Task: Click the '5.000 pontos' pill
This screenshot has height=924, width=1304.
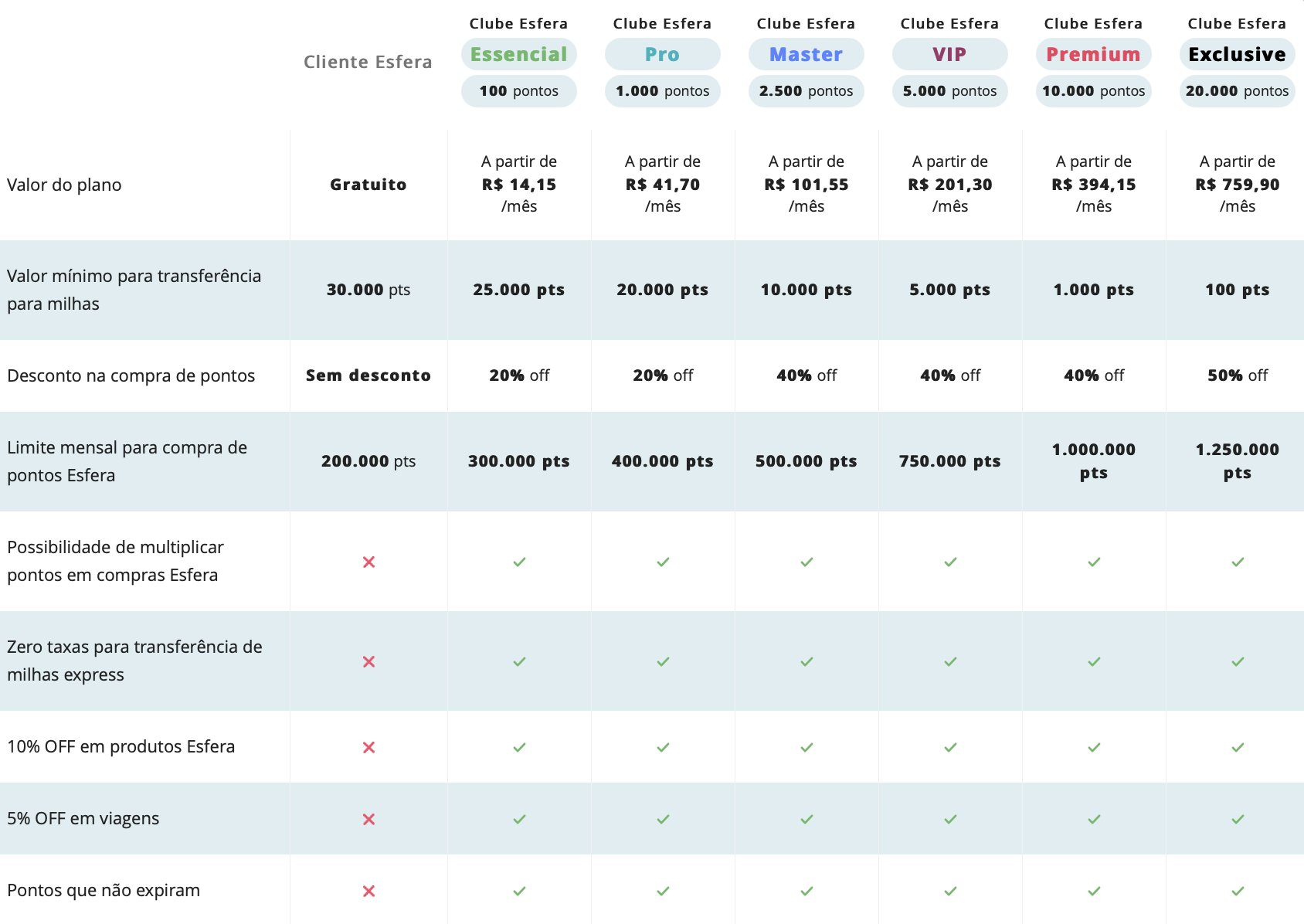Action: [950, 91]
